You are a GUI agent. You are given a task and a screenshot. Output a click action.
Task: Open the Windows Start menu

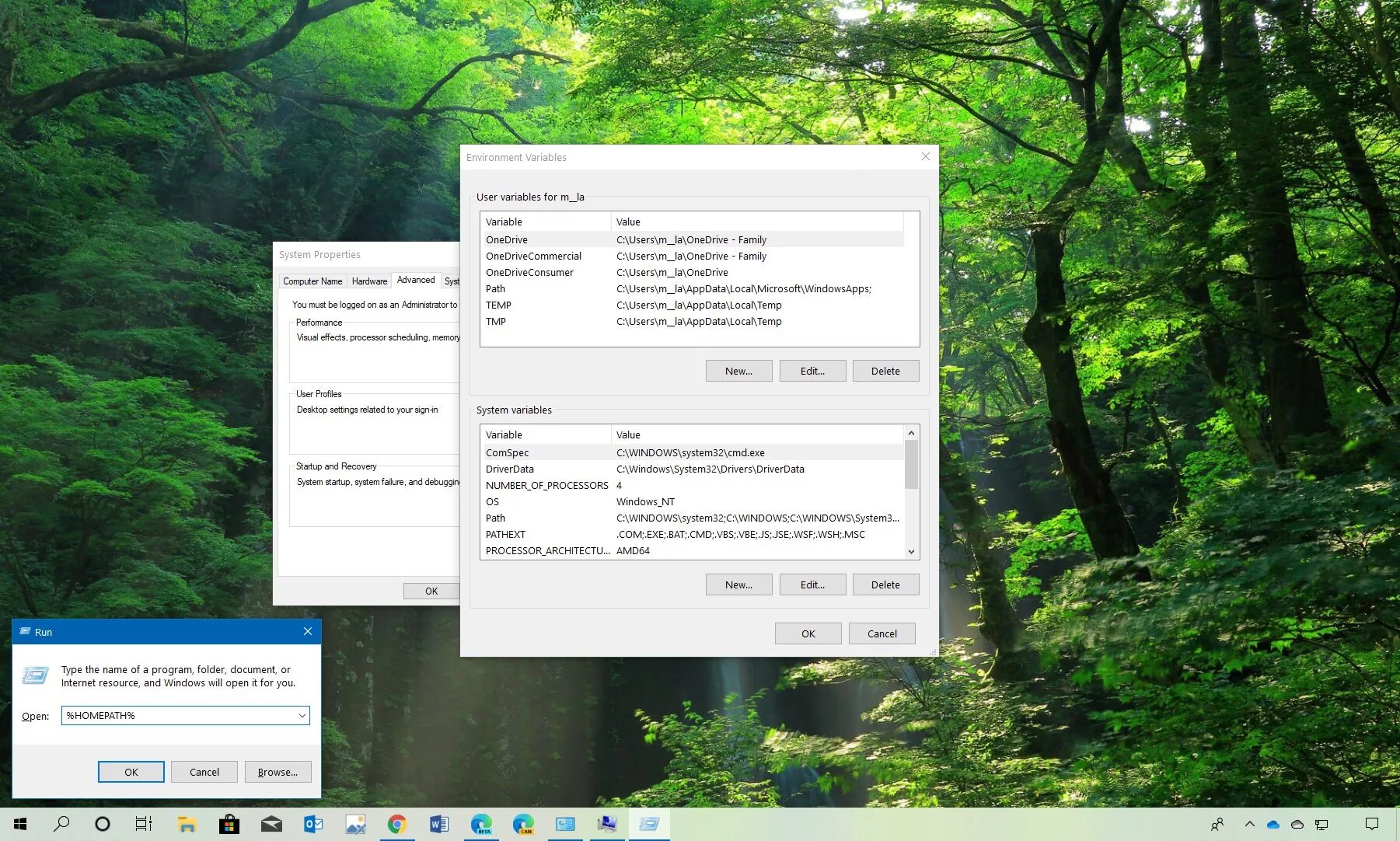pyautogui.click(x=21, y=824)
